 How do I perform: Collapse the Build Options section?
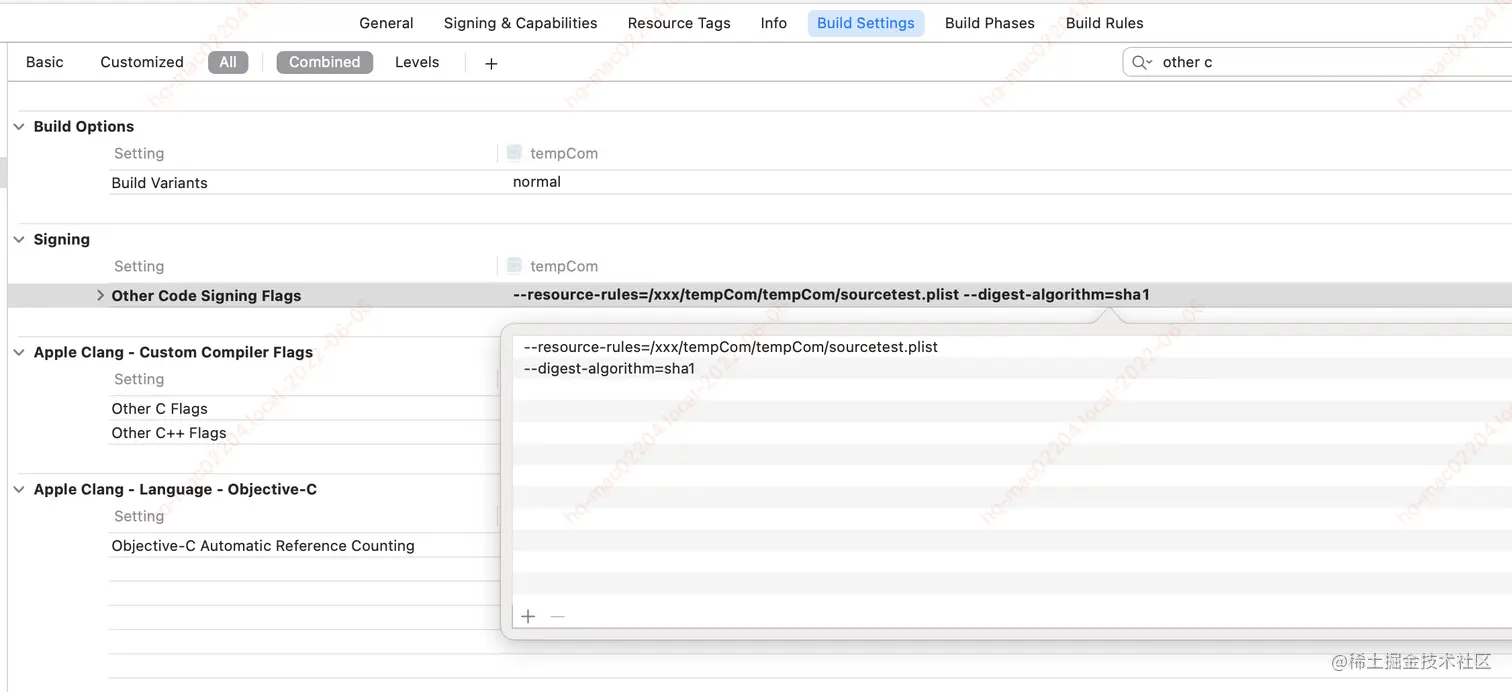(19, 127)
